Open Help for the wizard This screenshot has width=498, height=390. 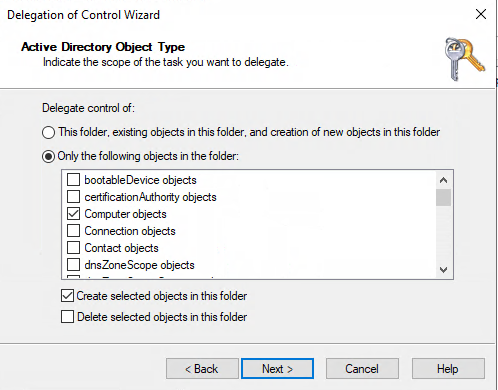tap(448, 369)
